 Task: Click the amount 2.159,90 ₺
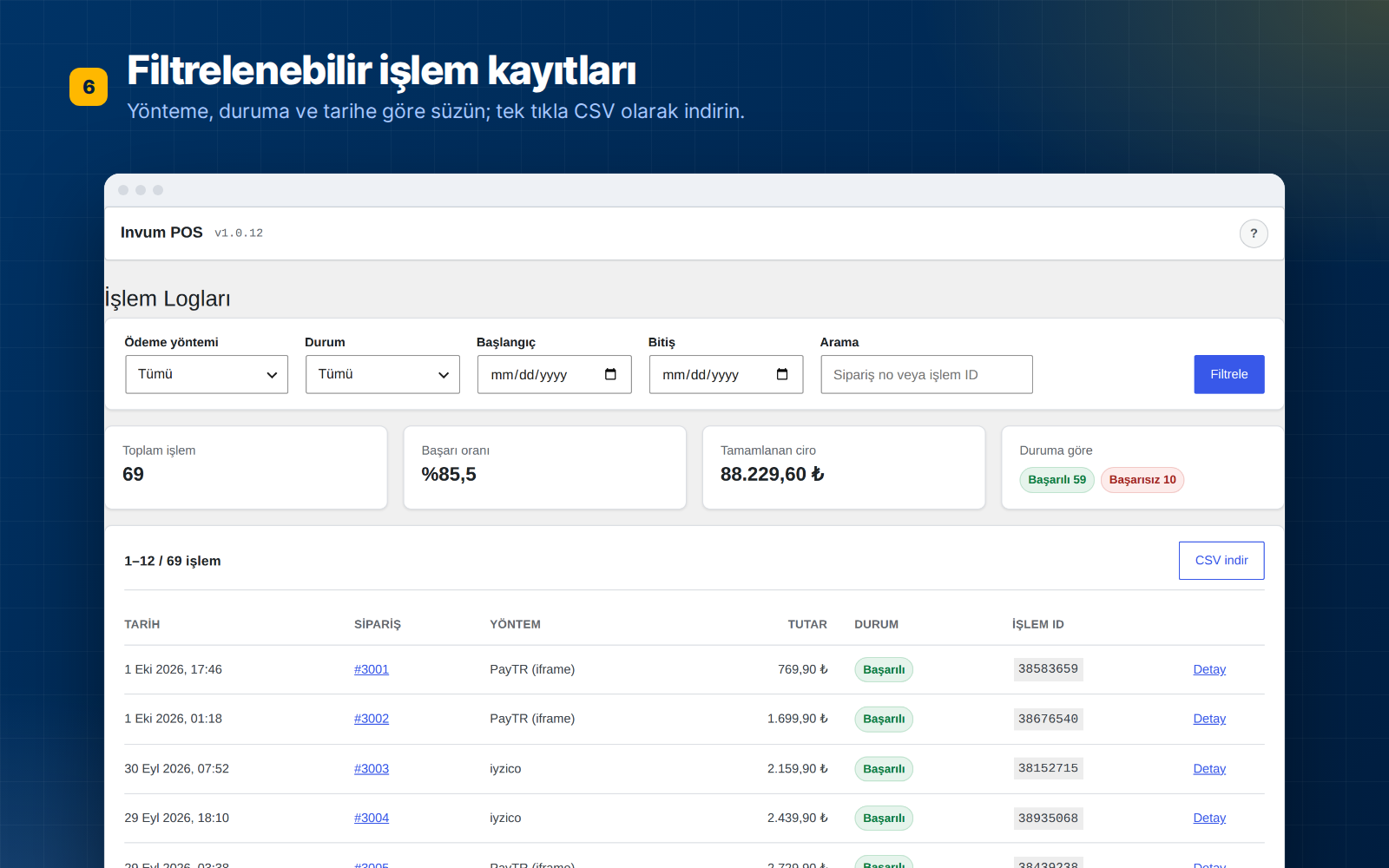[x=798, y=769]
